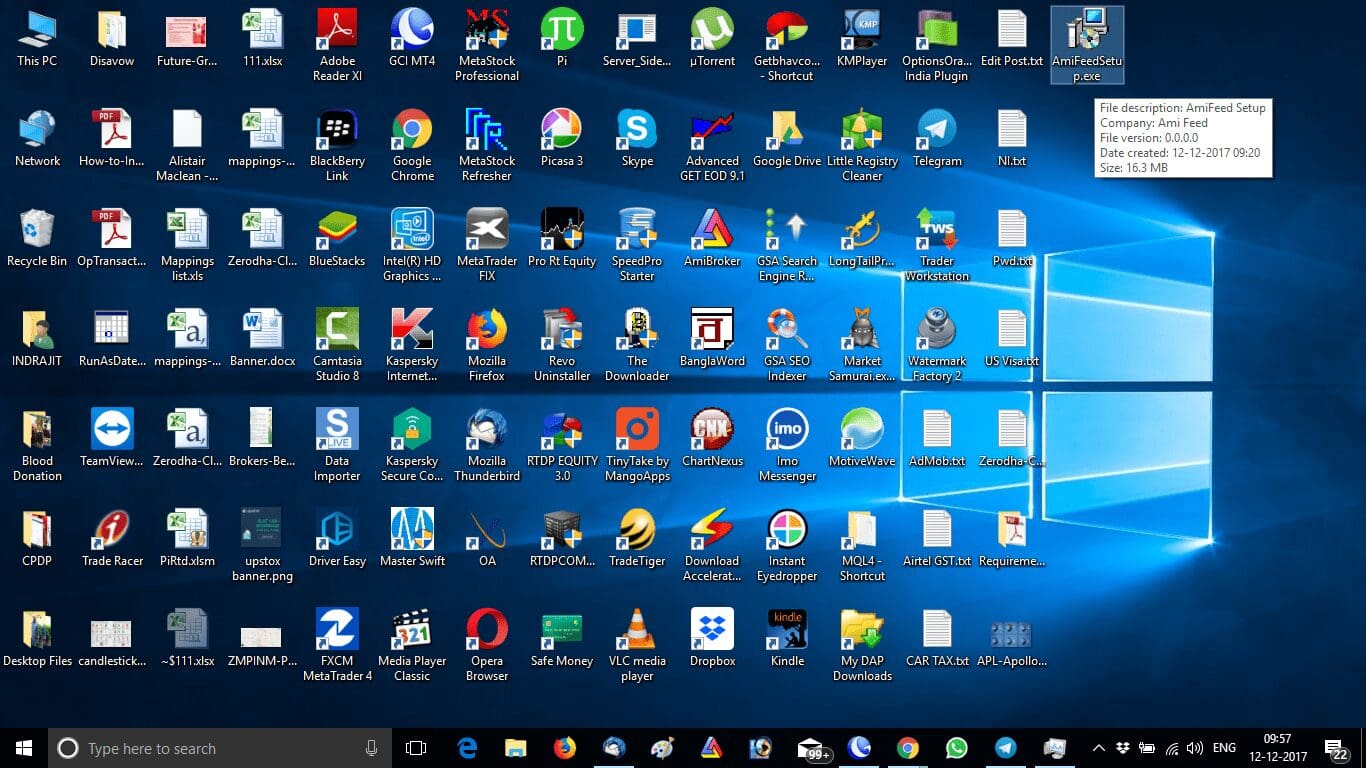1366x768 pixels.
Task: Click the Dropbox desktop icon
Action: (x=712, y=638)
